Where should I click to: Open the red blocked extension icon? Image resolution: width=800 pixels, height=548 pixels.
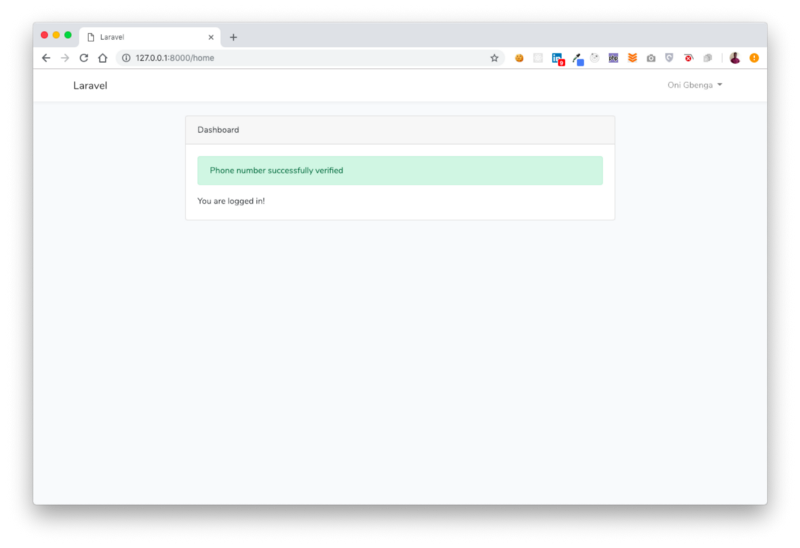tap(688, 58)
